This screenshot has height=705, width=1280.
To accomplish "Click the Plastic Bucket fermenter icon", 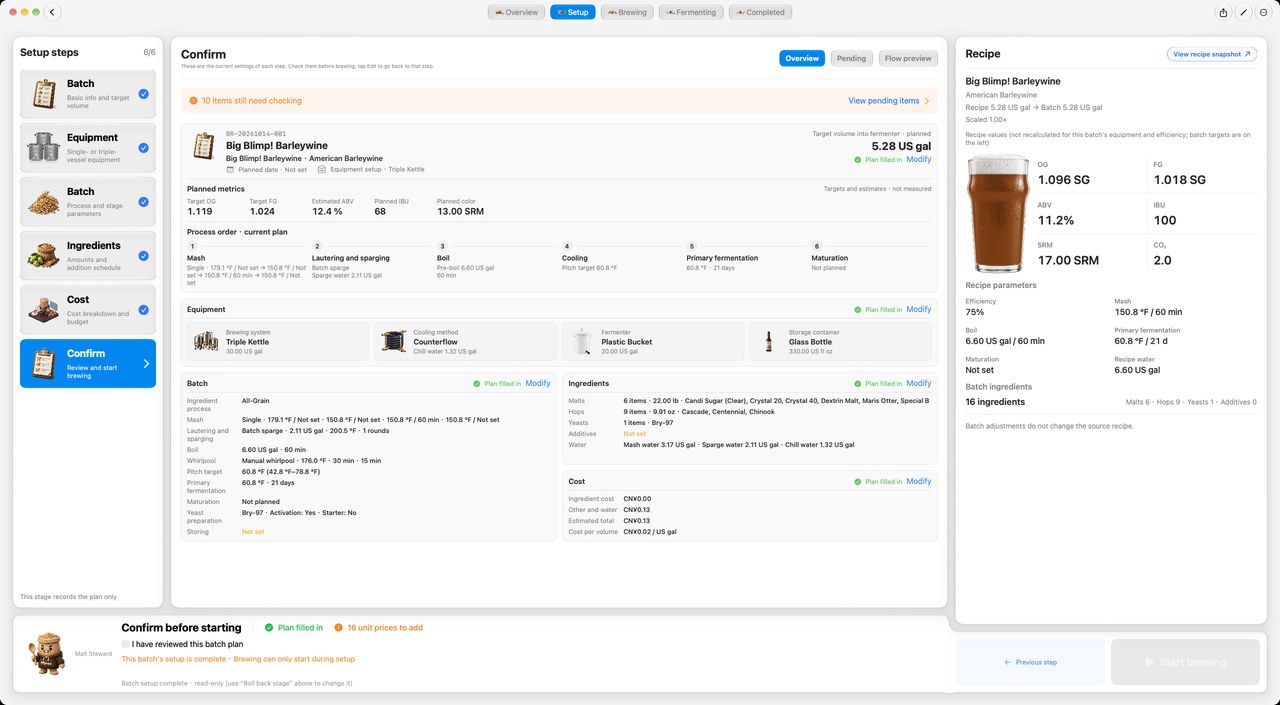I will (581, 341).
